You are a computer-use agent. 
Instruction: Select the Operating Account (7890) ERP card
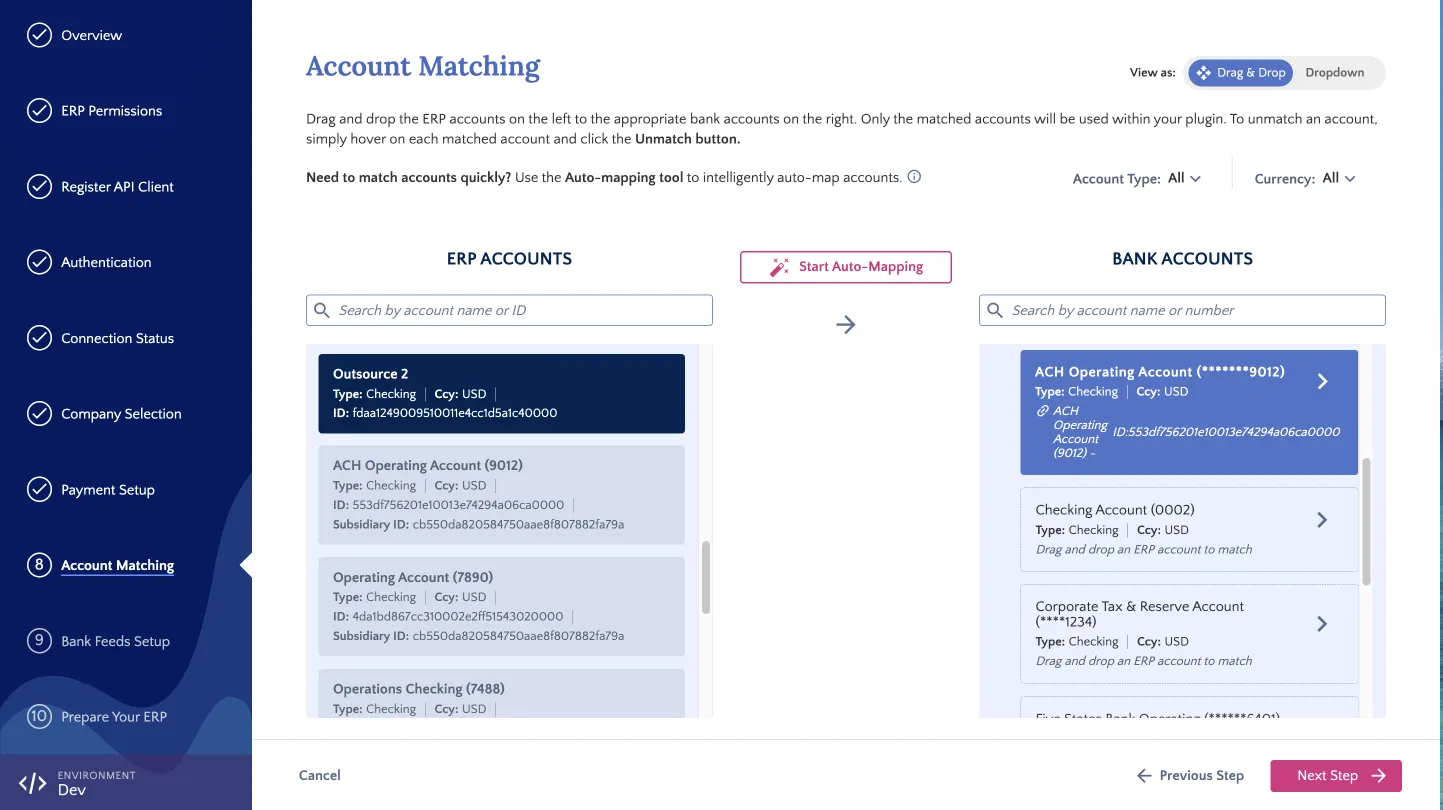click(502, 606)
